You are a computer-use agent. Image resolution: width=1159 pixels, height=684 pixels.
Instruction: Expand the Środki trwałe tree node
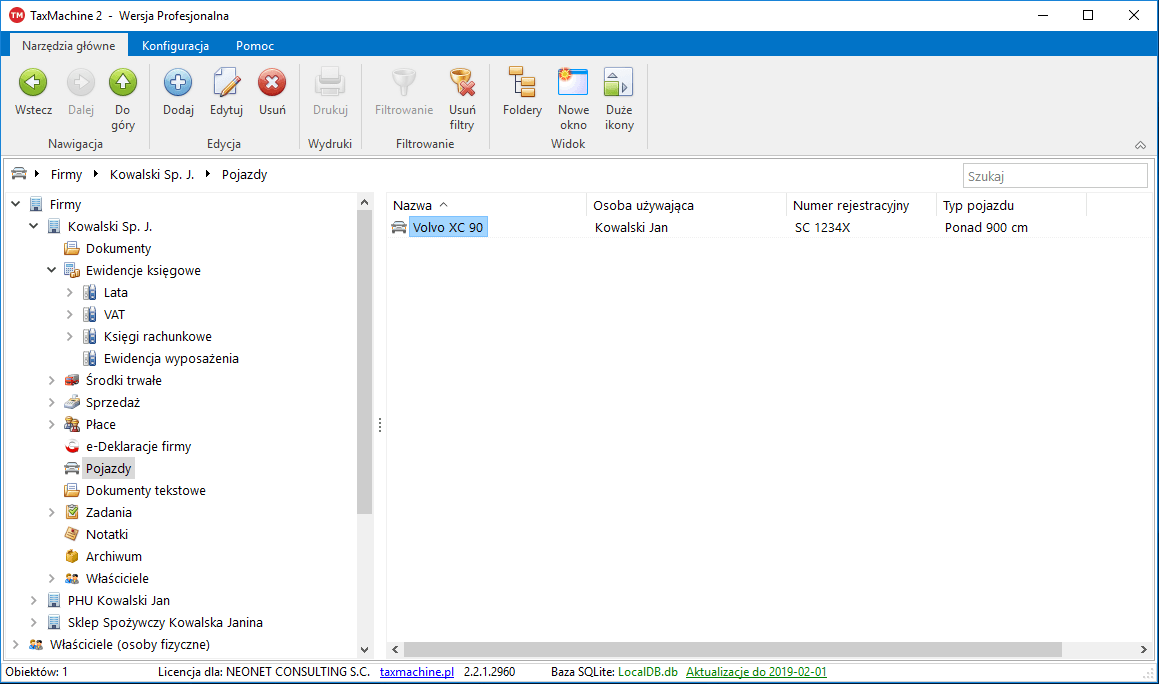tap(52, 380)
